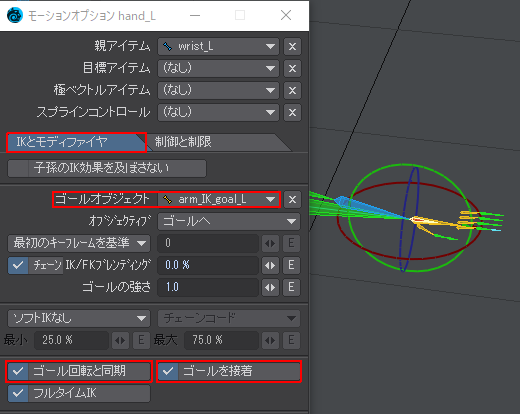Open envelope E for ゴールの強さ
This screenshot has height=414, width=520.
pos(291,287)
